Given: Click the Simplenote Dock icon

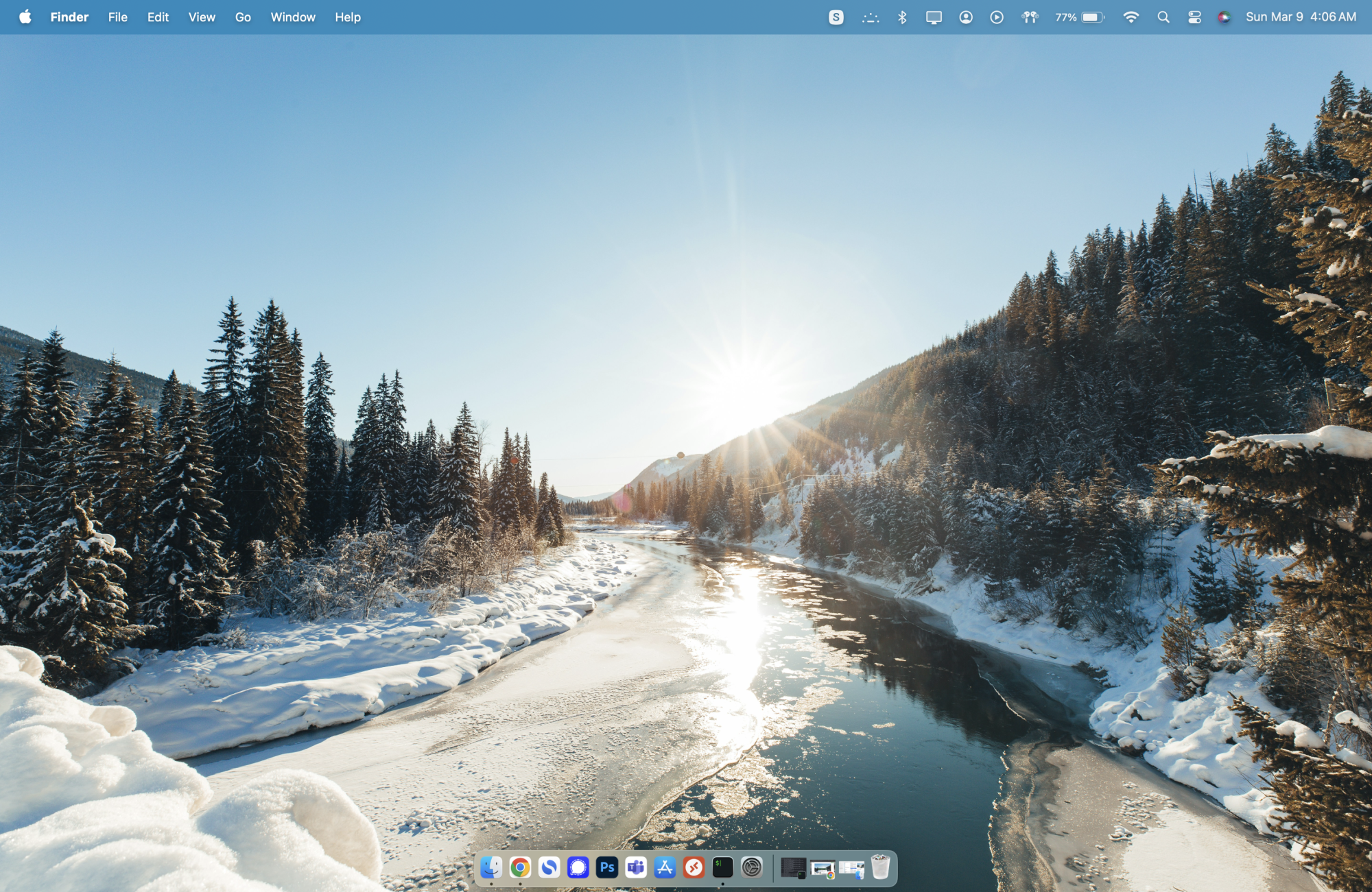Looking at the screenshot, I should [549, 868].
